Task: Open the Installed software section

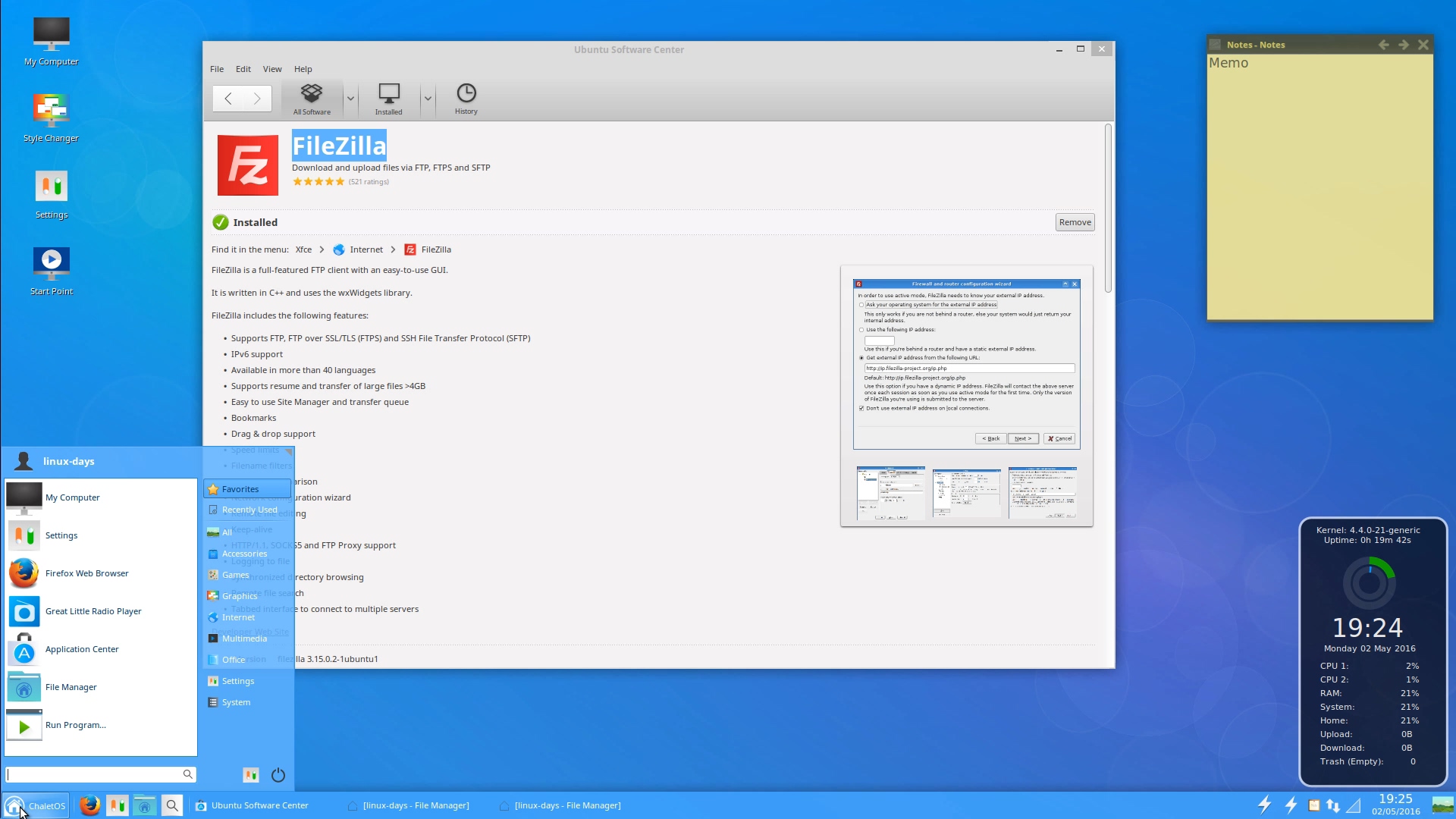Action: point(389,99)
